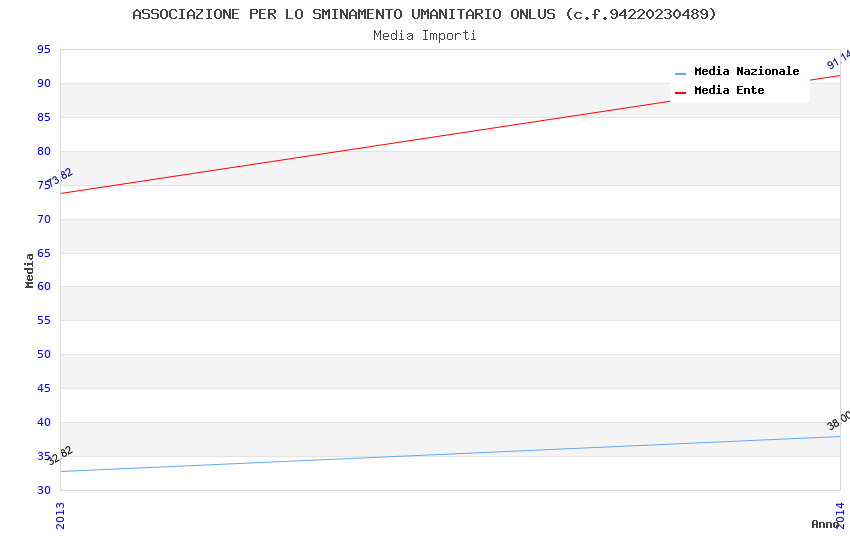Click the 65 y-axis tick label
Screen dimensions: 850x550
(44, 253)
